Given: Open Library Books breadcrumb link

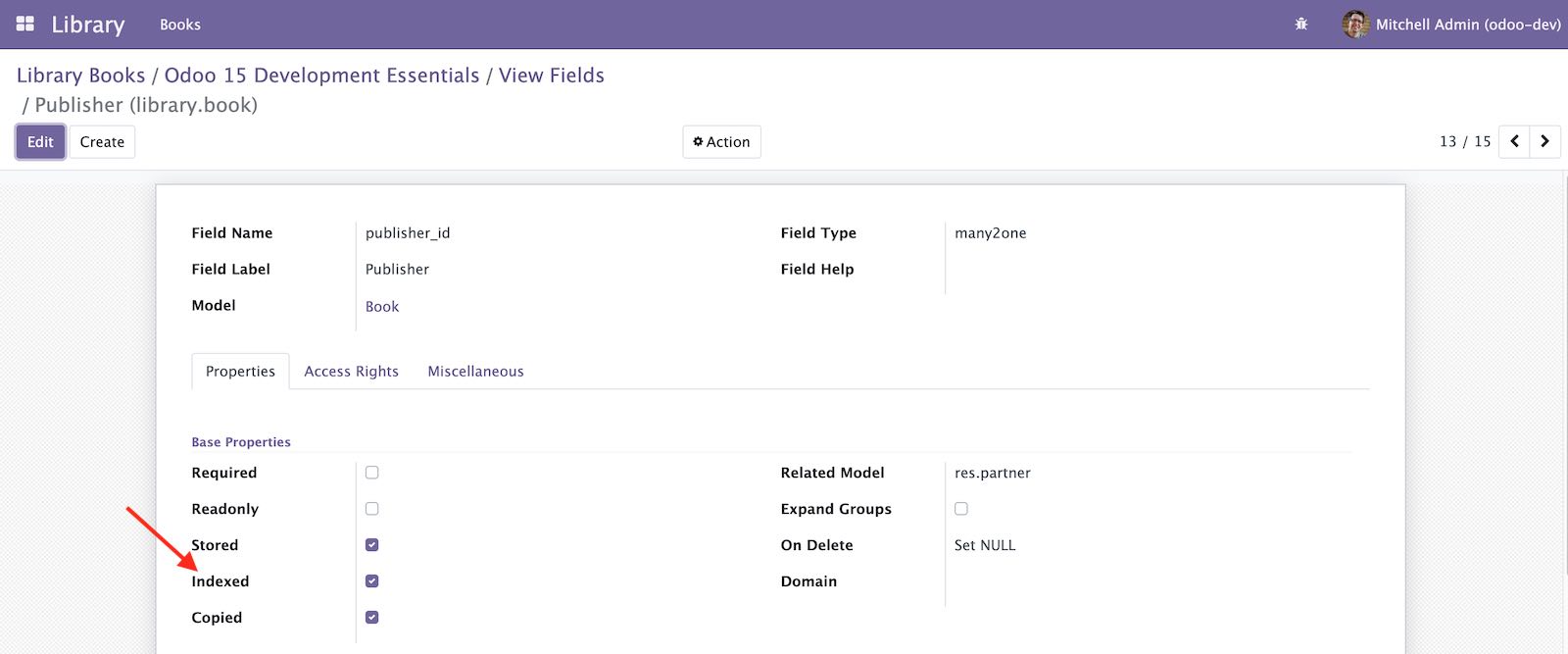Looking at the screenshot, I should (81, 75).
